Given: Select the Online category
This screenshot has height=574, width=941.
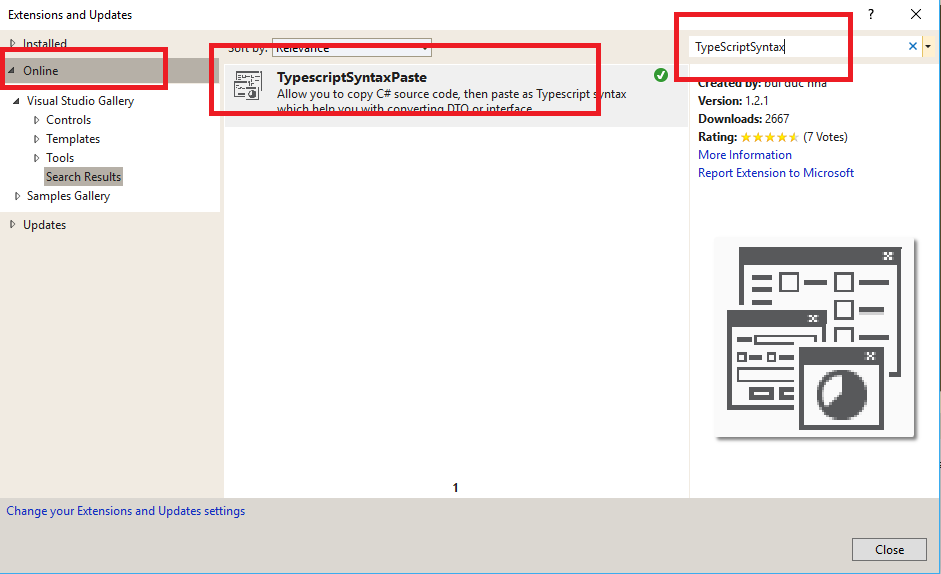Looking at the screenshot, I should (41, 71).
